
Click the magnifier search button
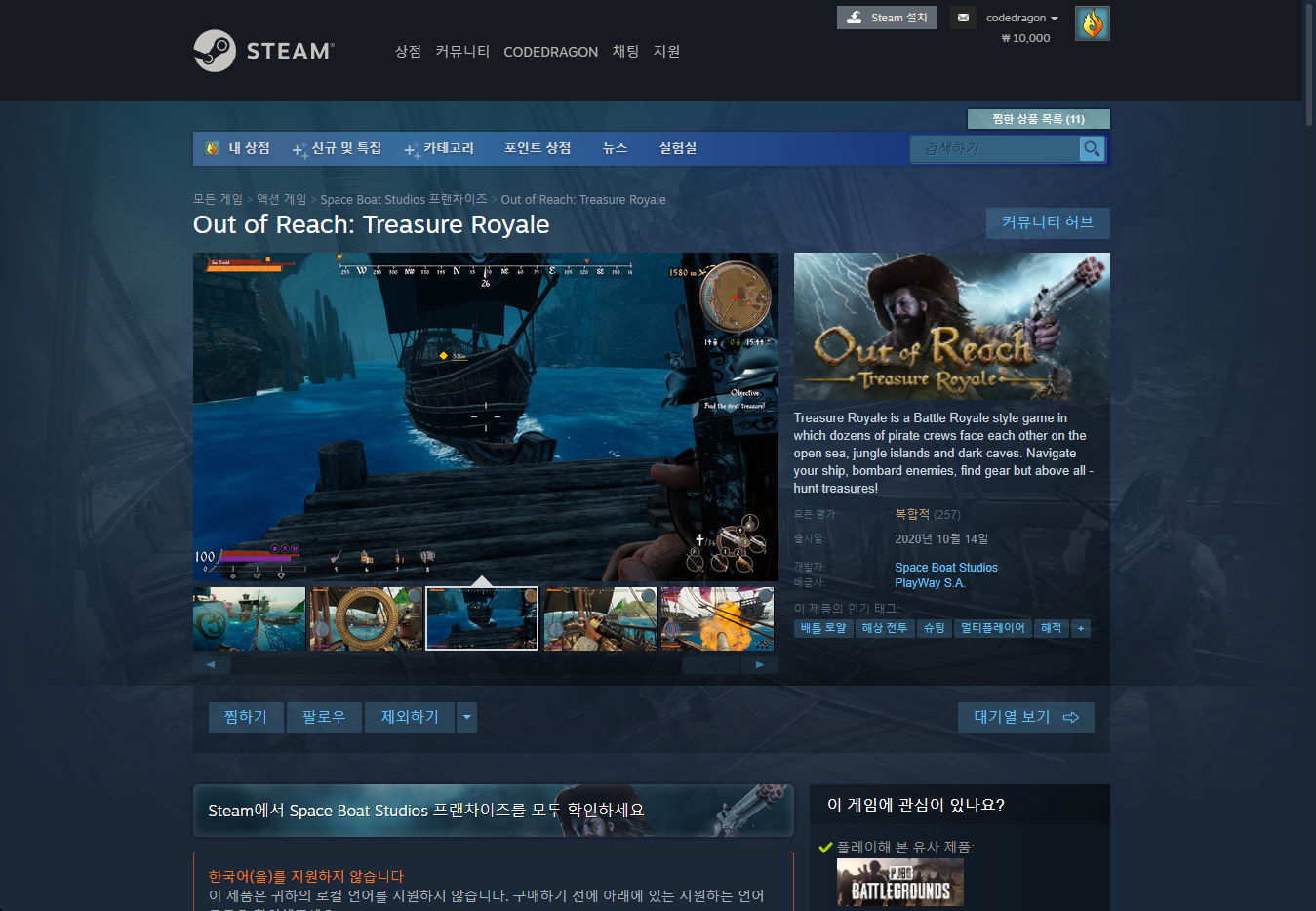[1092, 148]
